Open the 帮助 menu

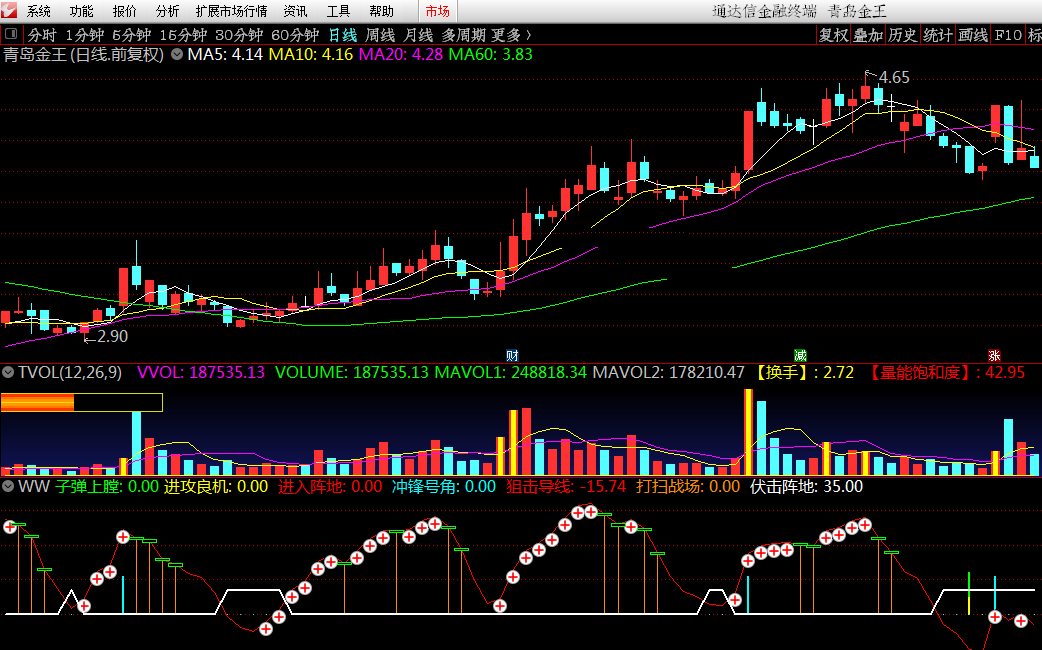click(381, 11)
